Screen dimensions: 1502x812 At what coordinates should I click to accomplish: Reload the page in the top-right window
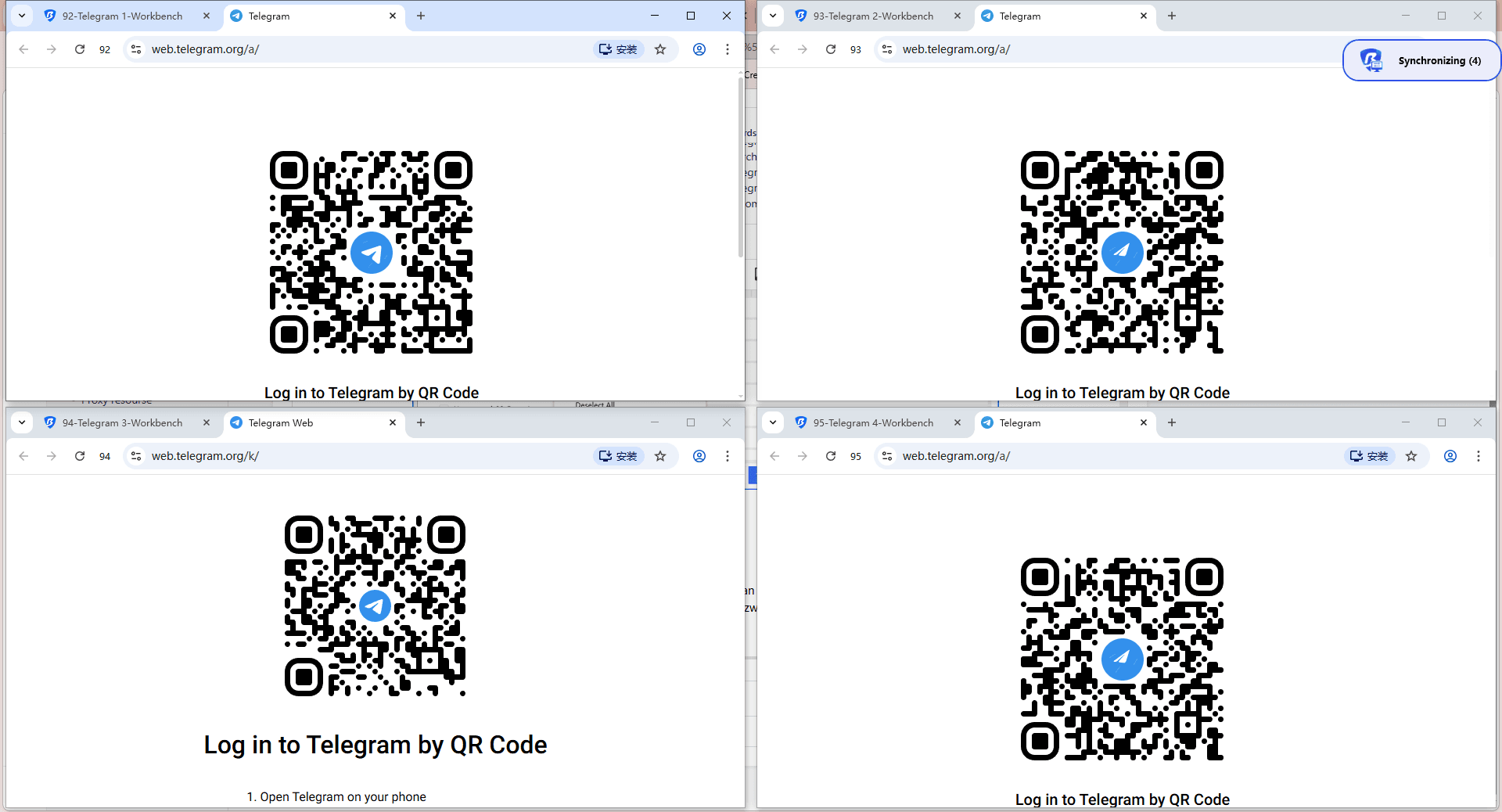click(x=831, y=49)
